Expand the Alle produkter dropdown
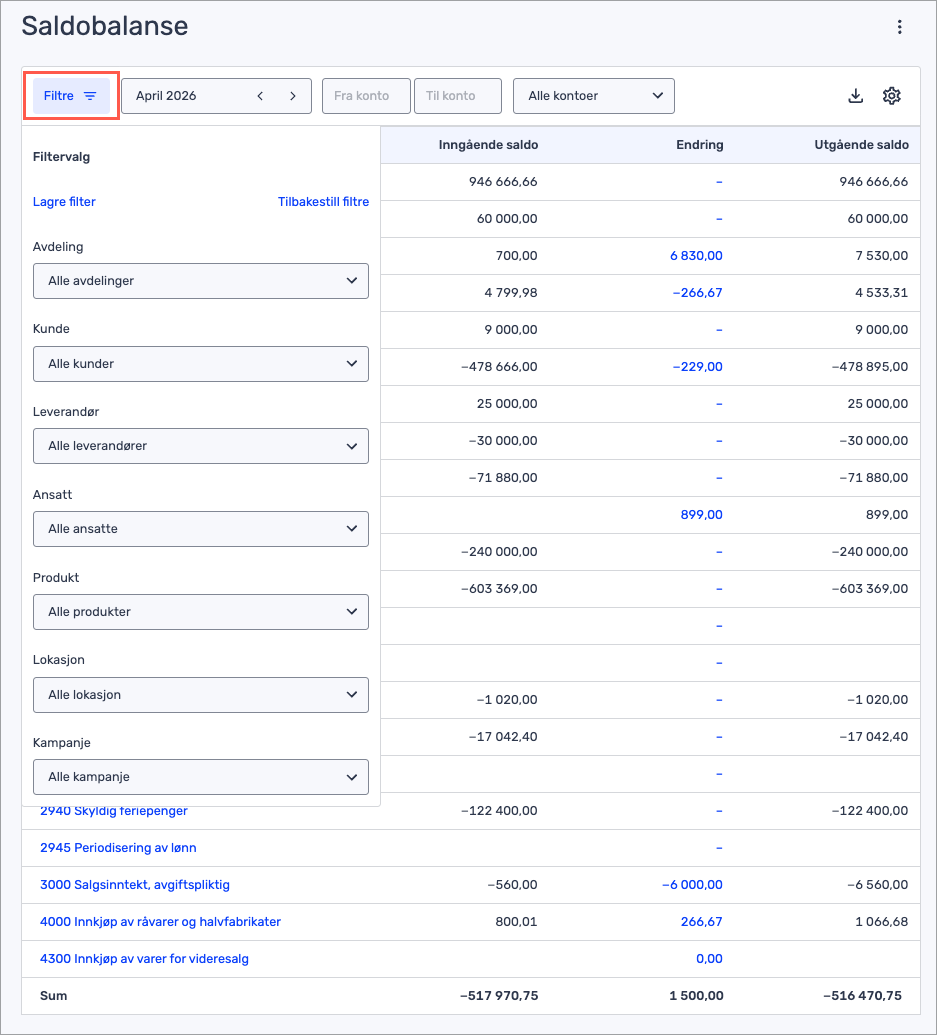Image resolution: width=937 pixels, height=1035 pixels. [x=200, y=612]
